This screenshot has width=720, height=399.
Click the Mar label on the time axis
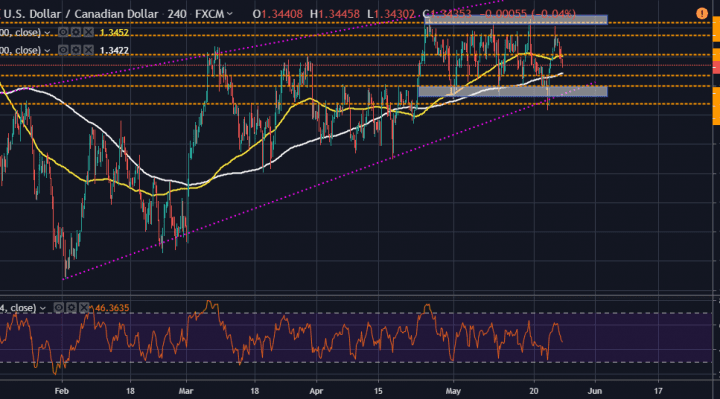click(186, 391)
